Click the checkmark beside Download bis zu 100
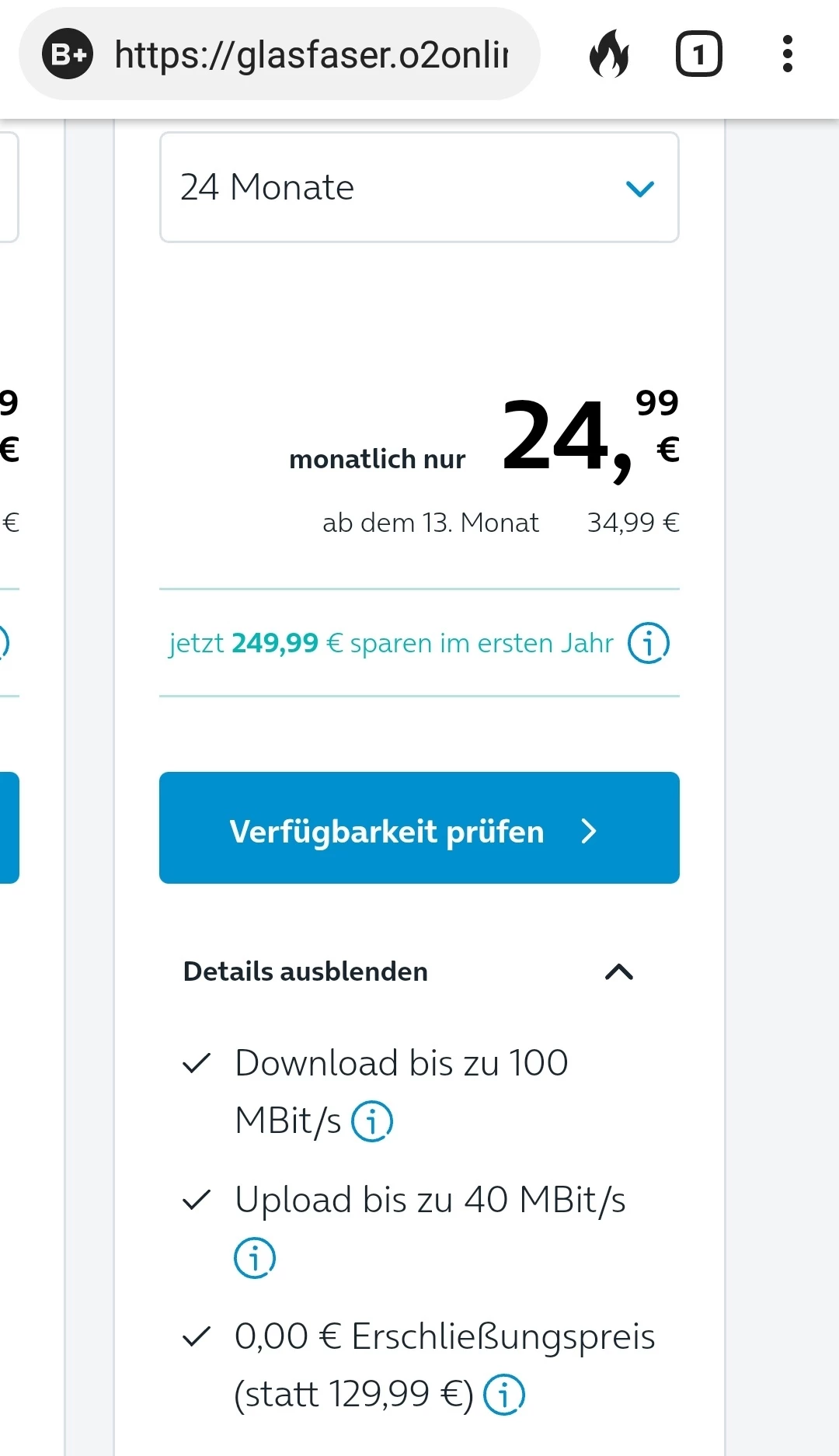 coord(197,1063)
